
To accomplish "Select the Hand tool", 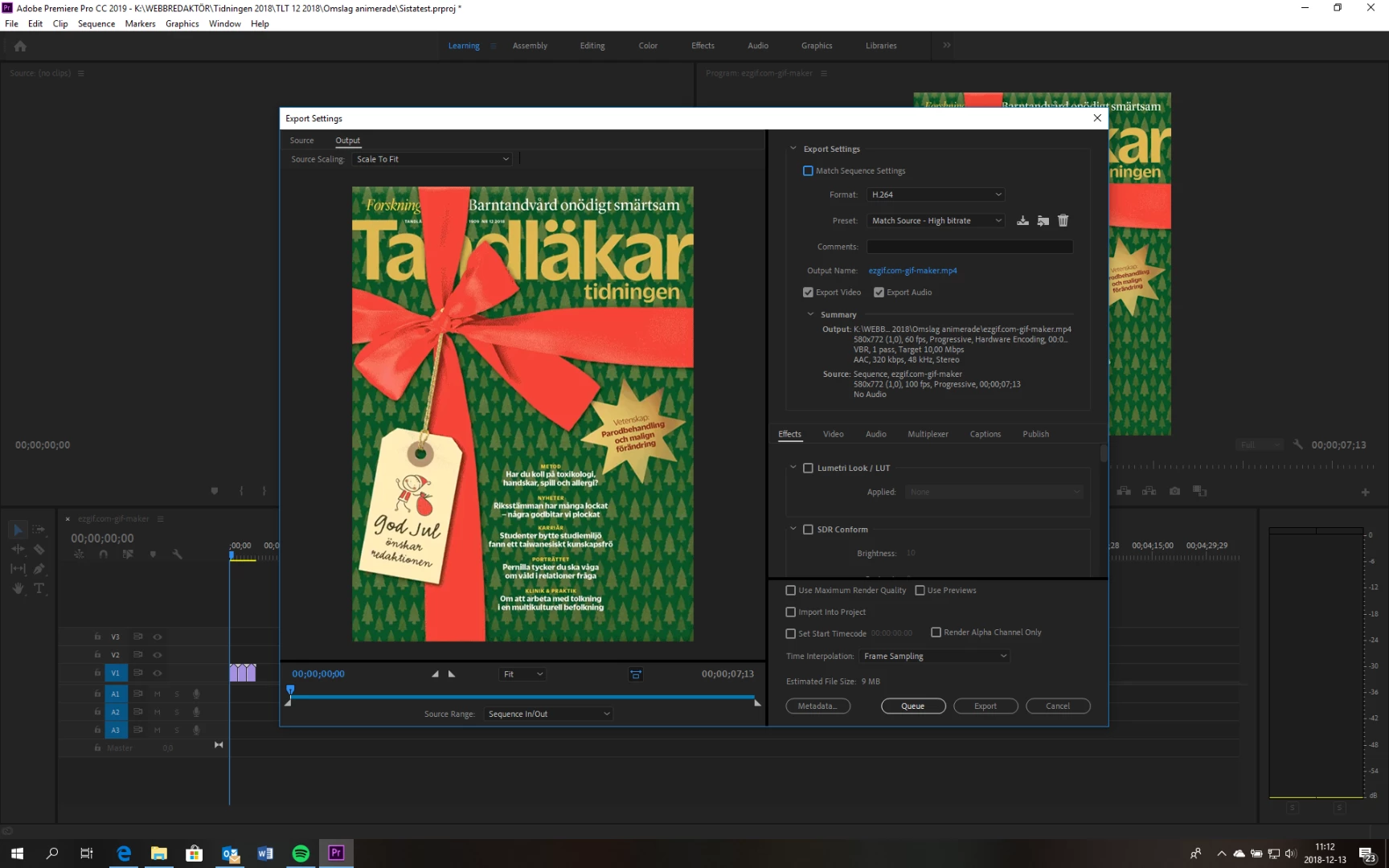I will point(18,588).
